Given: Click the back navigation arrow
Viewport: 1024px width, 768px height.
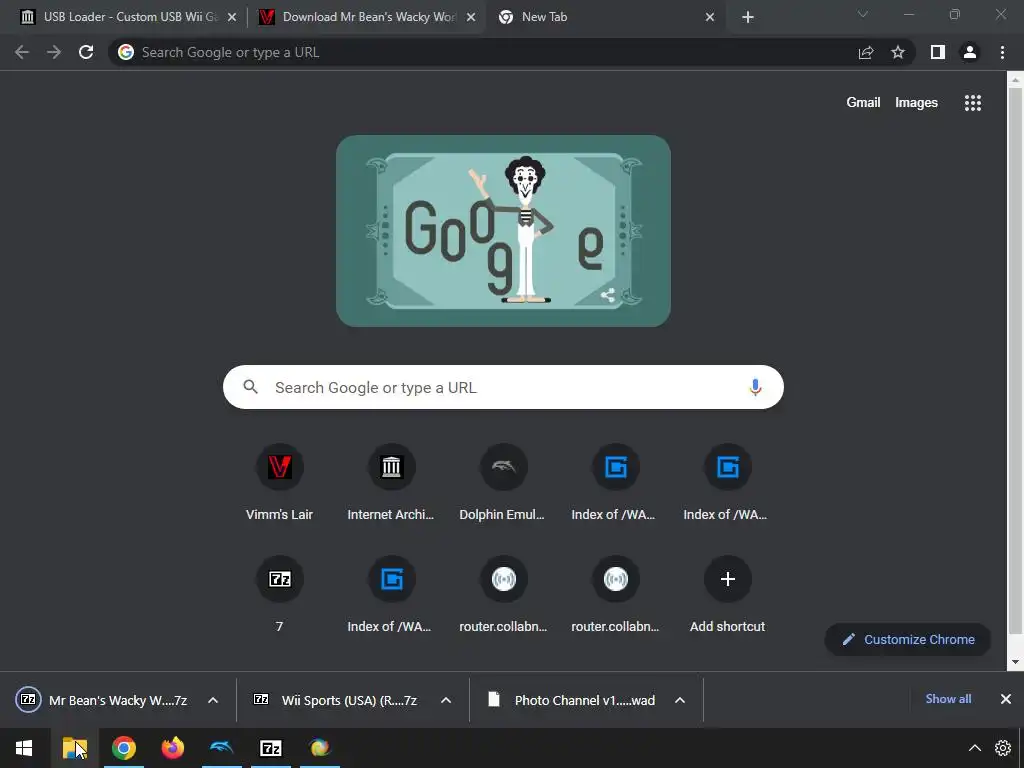Looking at the screenshot, I should (x=22, y=52).
